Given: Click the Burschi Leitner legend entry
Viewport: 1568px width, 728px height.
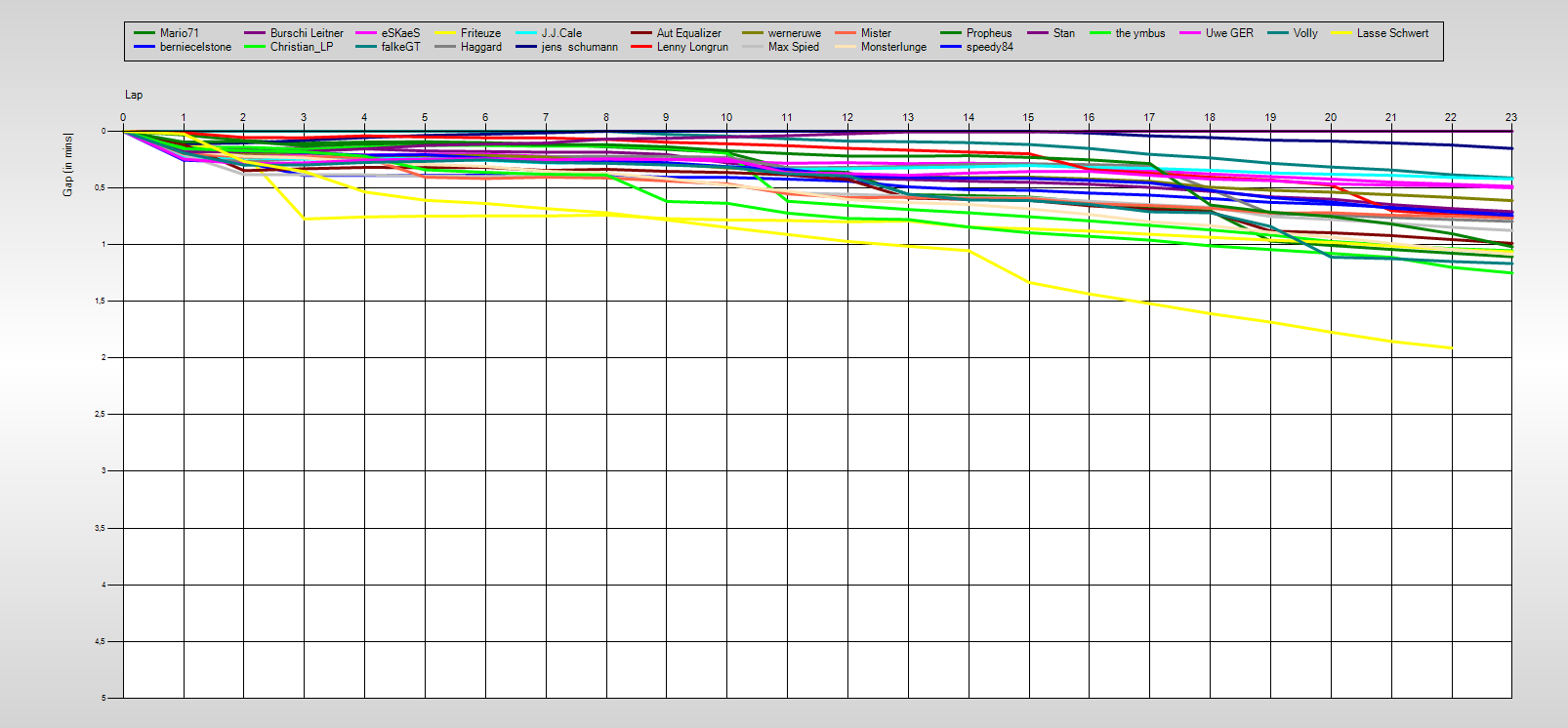Looking at the screenshot, I should coord(307,33).
